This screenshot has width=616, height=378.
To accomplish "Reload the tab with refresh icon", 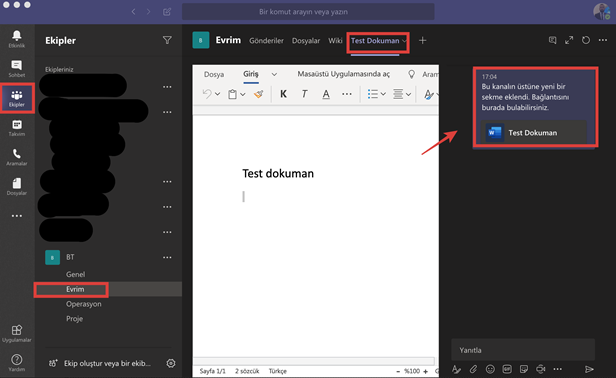I will pos(586,40).
